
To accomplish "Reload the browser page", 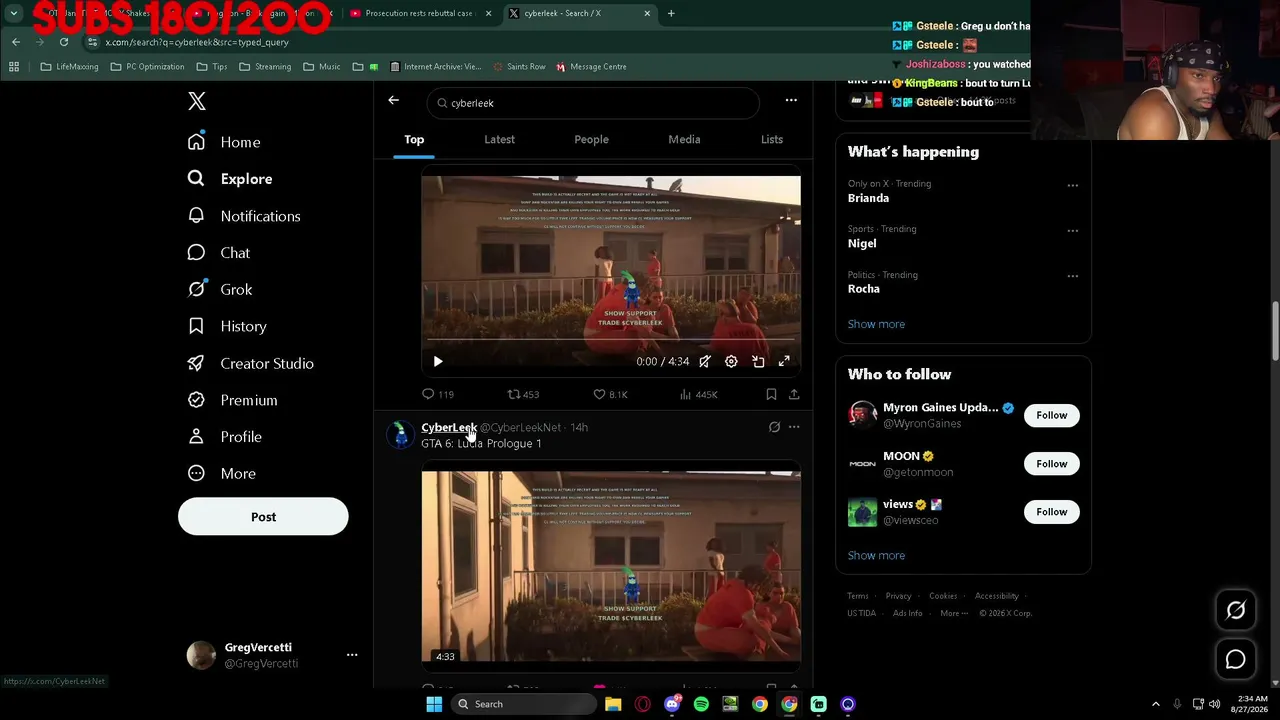I will coord(64,42).
